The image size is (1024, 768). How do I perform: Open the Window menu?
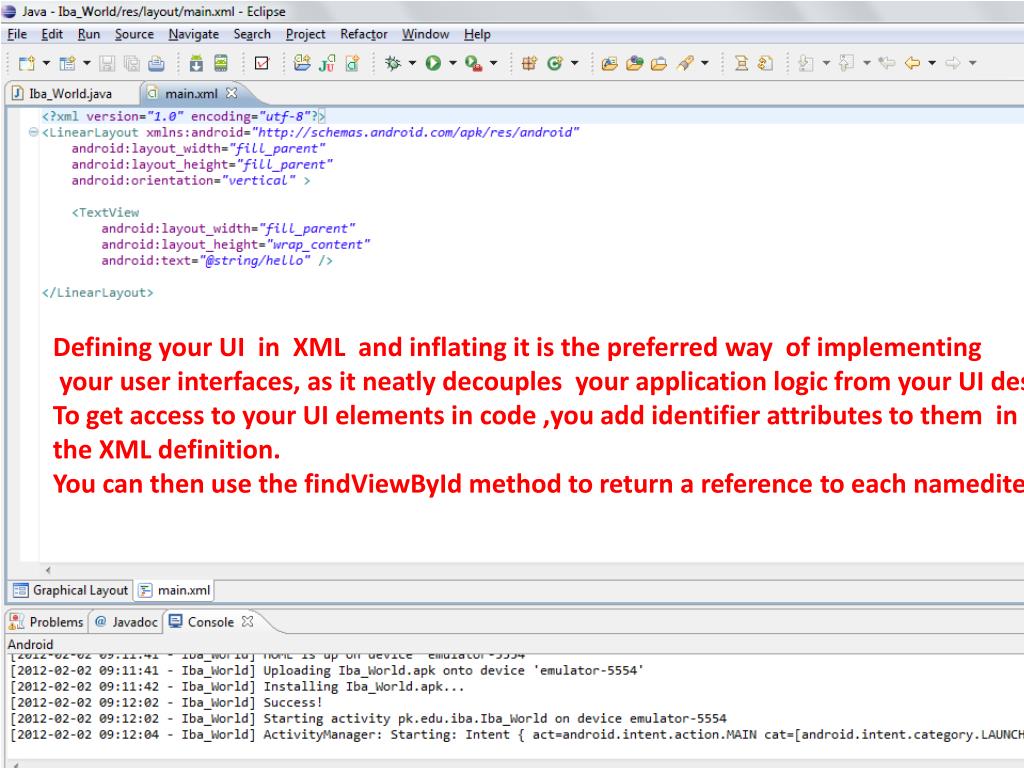(425, 35)
